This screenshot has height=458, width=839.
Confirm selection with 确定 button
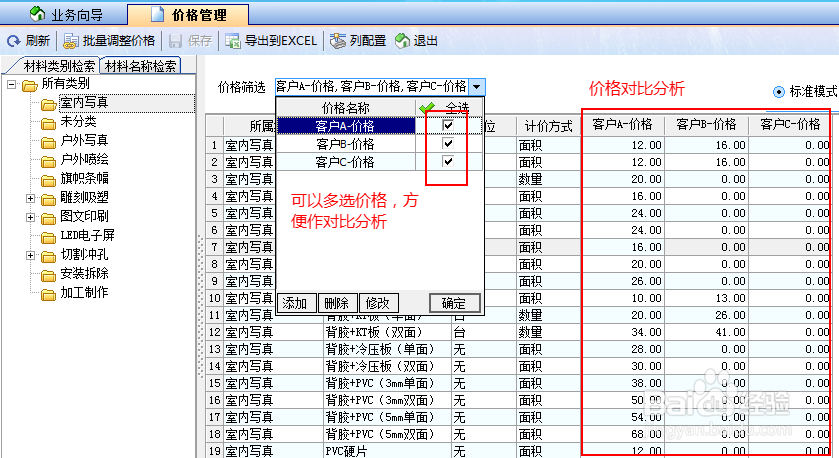click(x=454, y=303)
